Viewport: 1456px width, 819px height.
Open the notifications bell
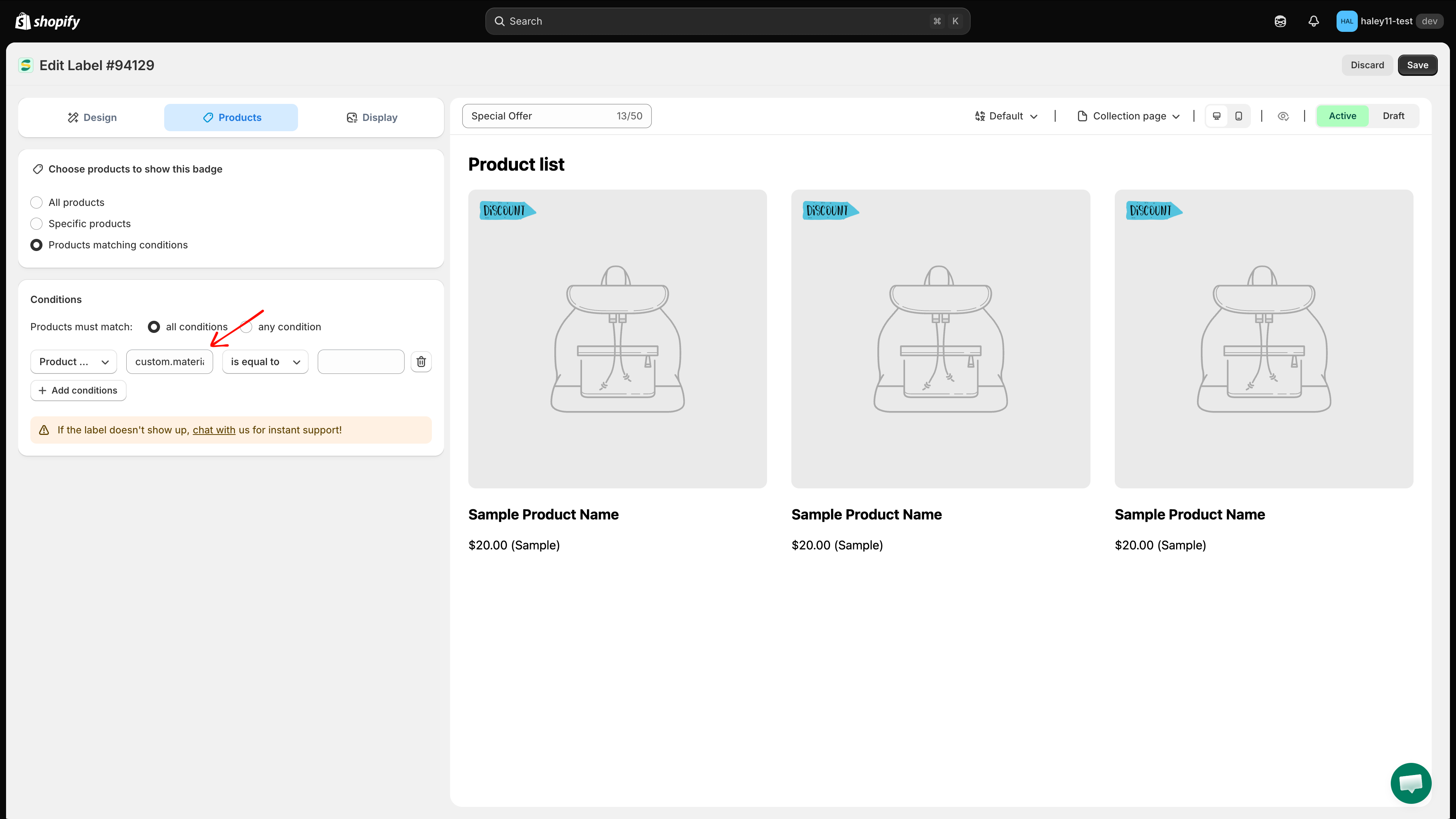1313,21
